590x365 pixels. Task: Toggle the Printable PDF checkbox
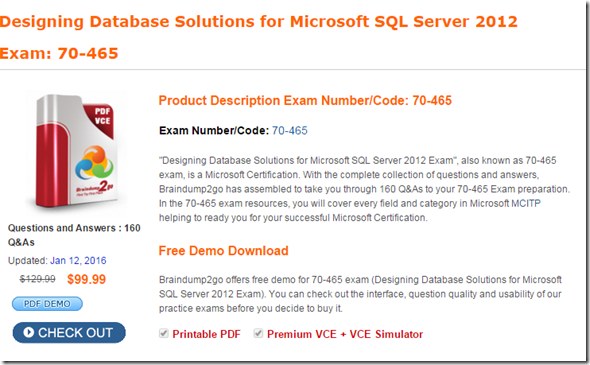tap(164, 333)
